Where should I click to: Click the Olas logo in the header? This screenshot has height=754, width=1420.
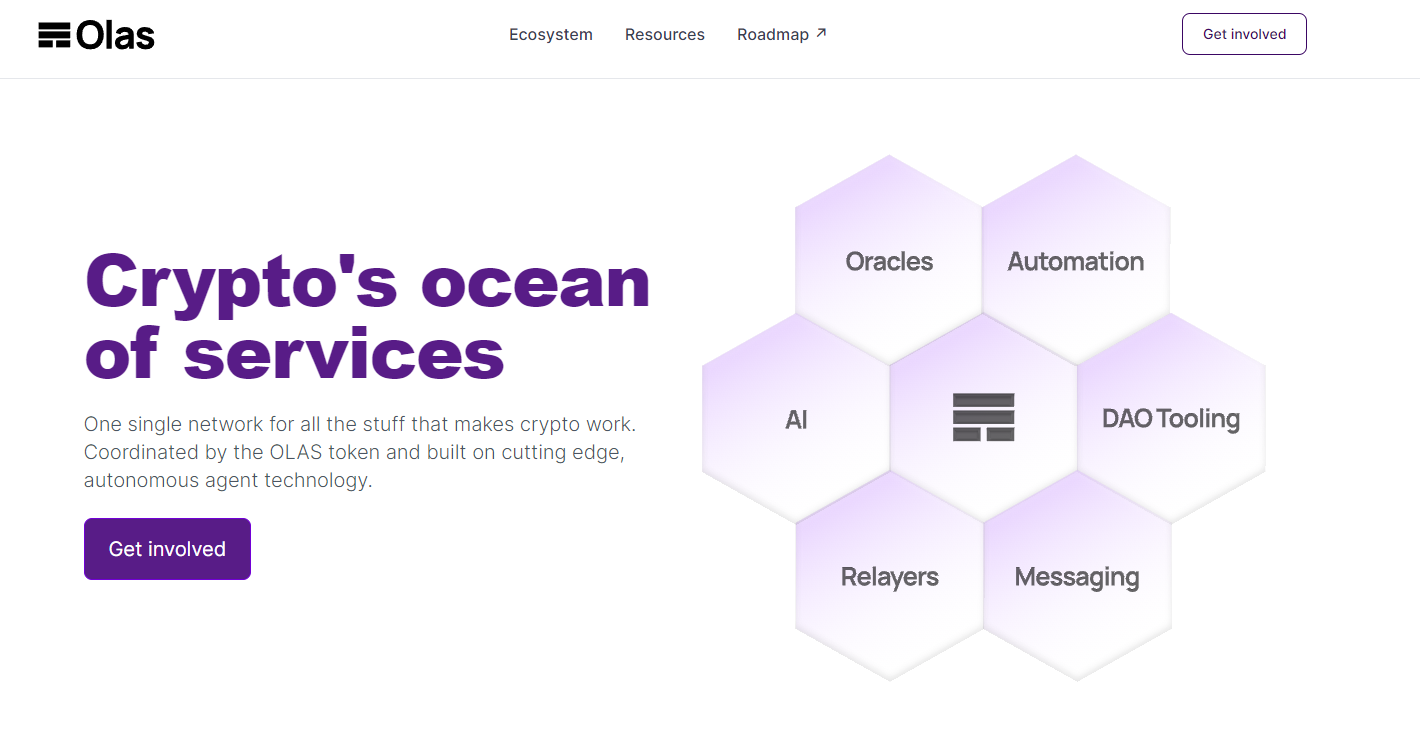pos(97,35)
